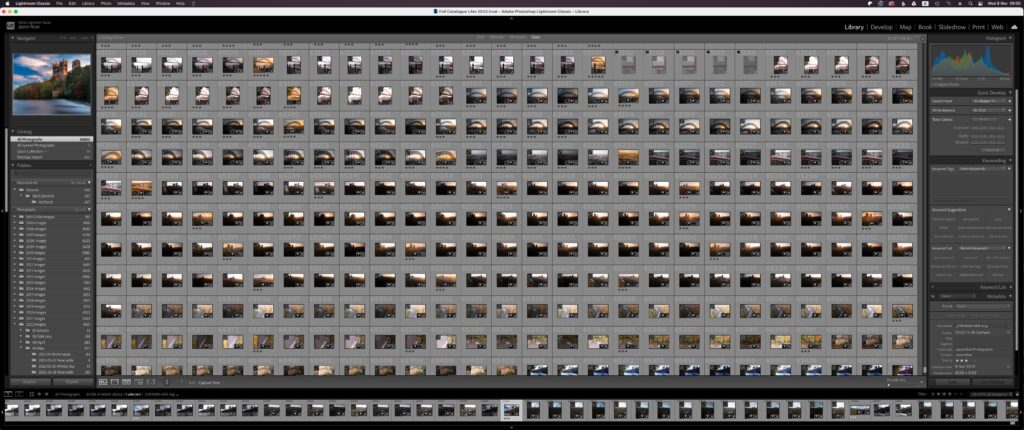
Task: Open People view from the toolbar
Action: 150,382
